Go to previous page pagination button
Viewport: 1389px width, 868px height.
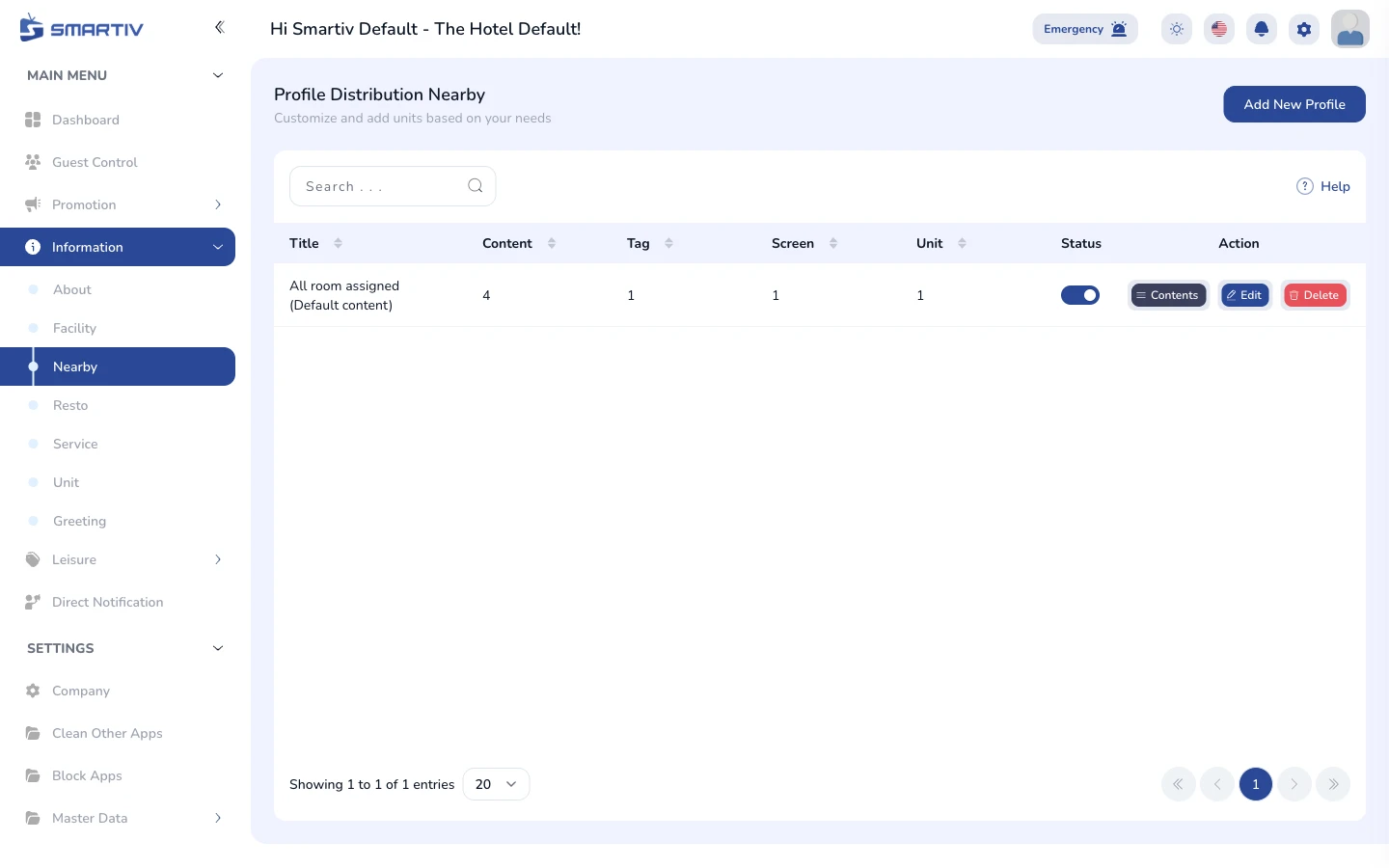[x=1217, y=784]
